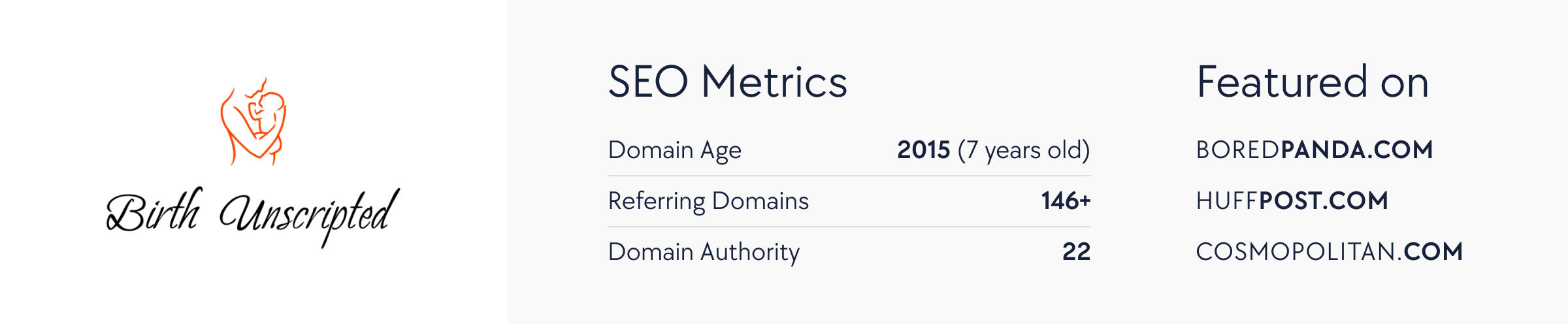Click the (7 years old) text
Screen dimensions: 1568x324
(1024, 150)
